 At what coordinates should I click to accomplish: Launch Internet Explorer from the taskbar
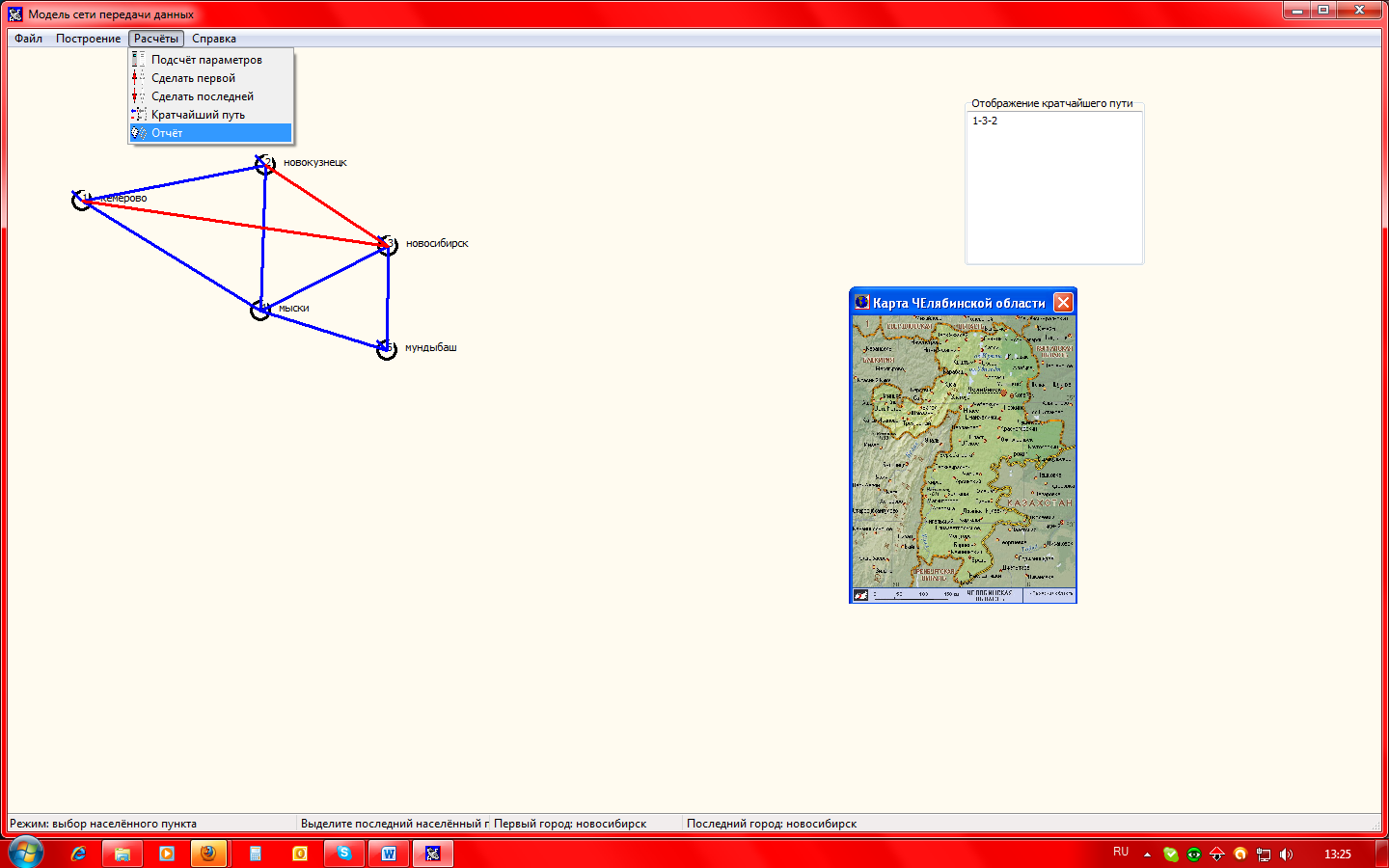(x=78, y=854)
